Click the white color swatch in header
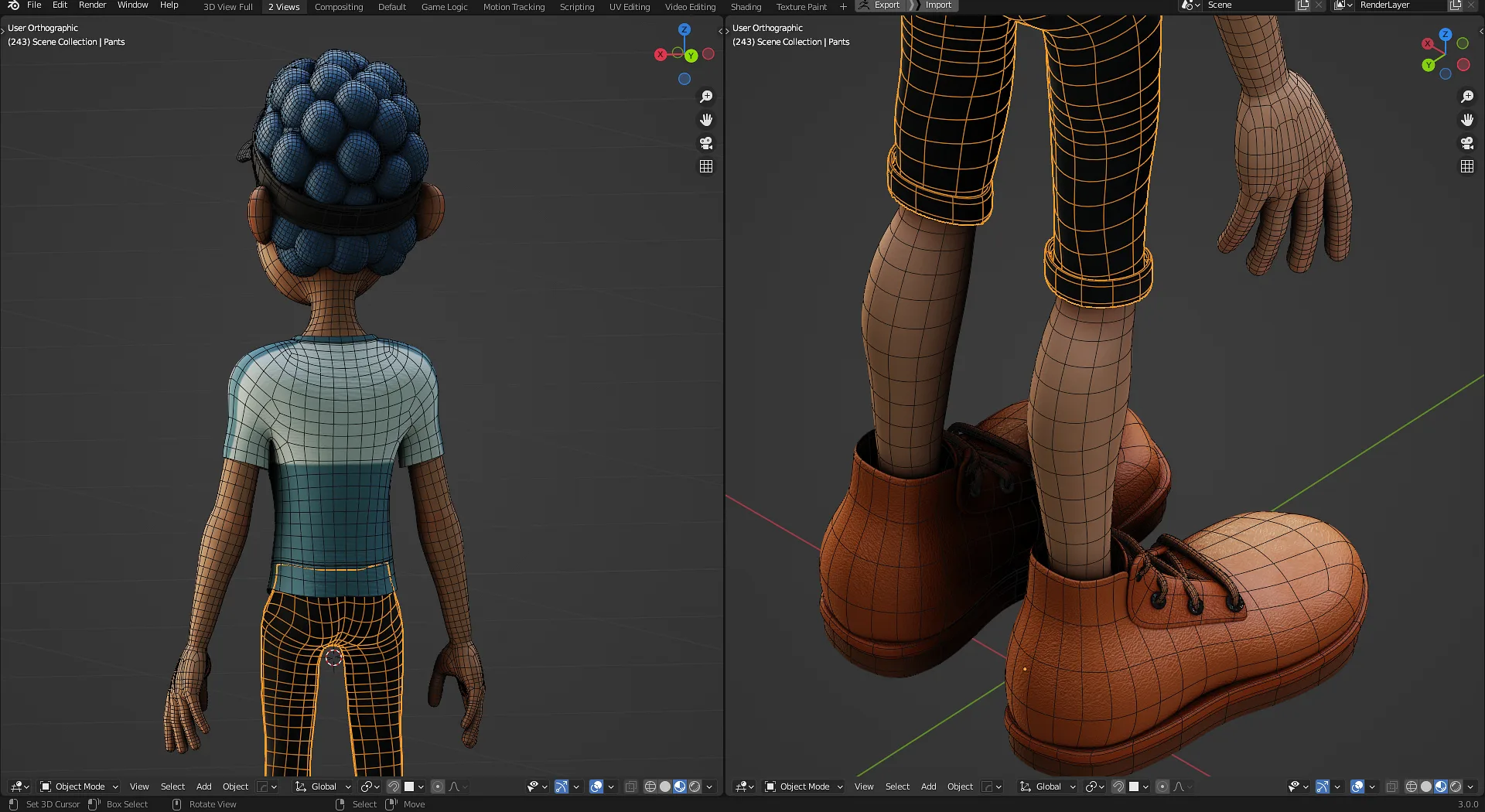Screen dimensions: 1485x812 (x=409, y=786)
